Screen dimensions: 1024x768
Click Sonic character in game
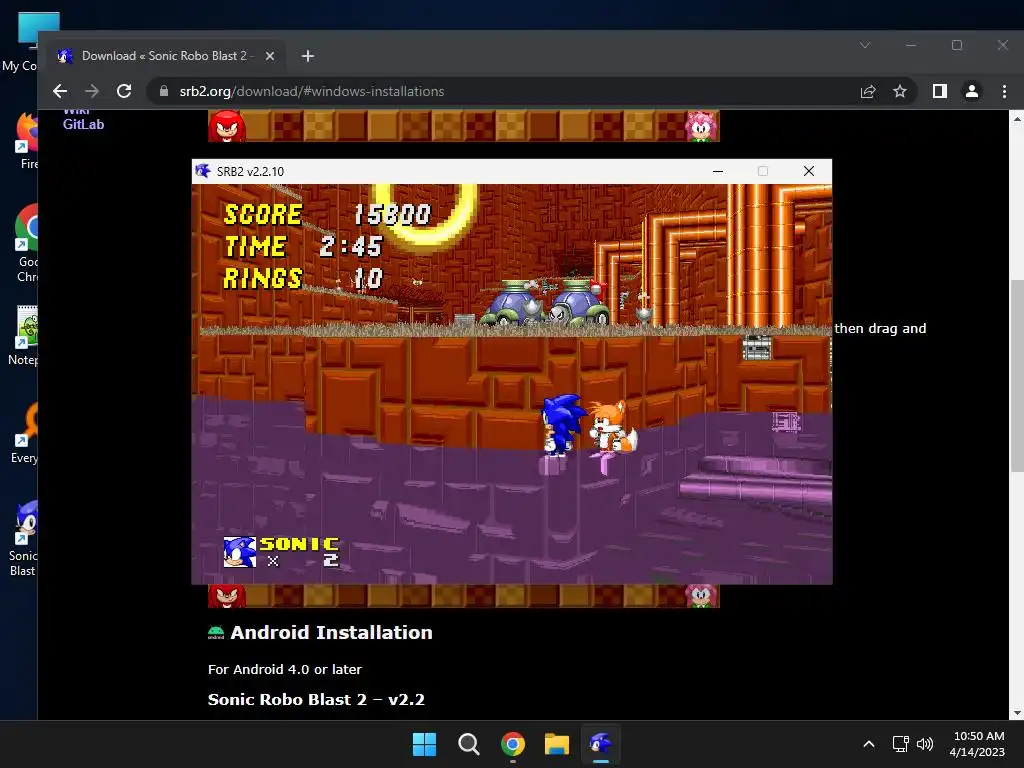click(560, 425)
